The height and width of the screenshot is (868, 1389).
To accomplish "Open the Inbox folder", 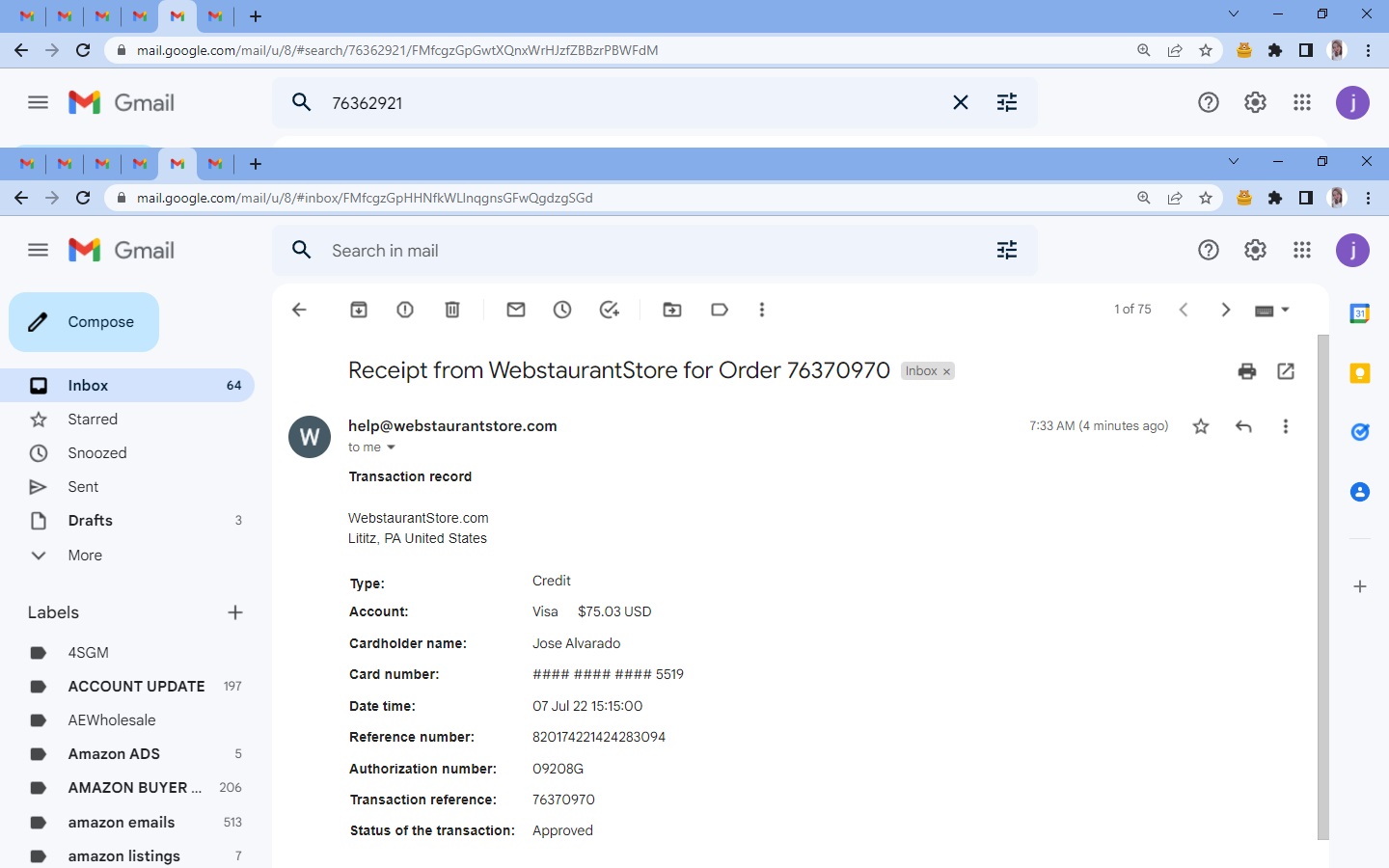I will [x=127, y=386].
